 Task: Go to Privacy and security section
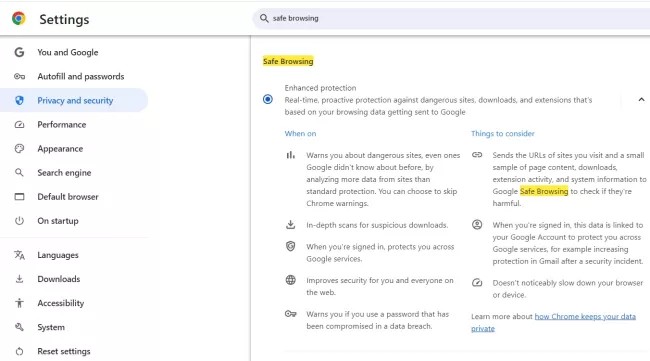pyautogui.click(x=74, y=100)
